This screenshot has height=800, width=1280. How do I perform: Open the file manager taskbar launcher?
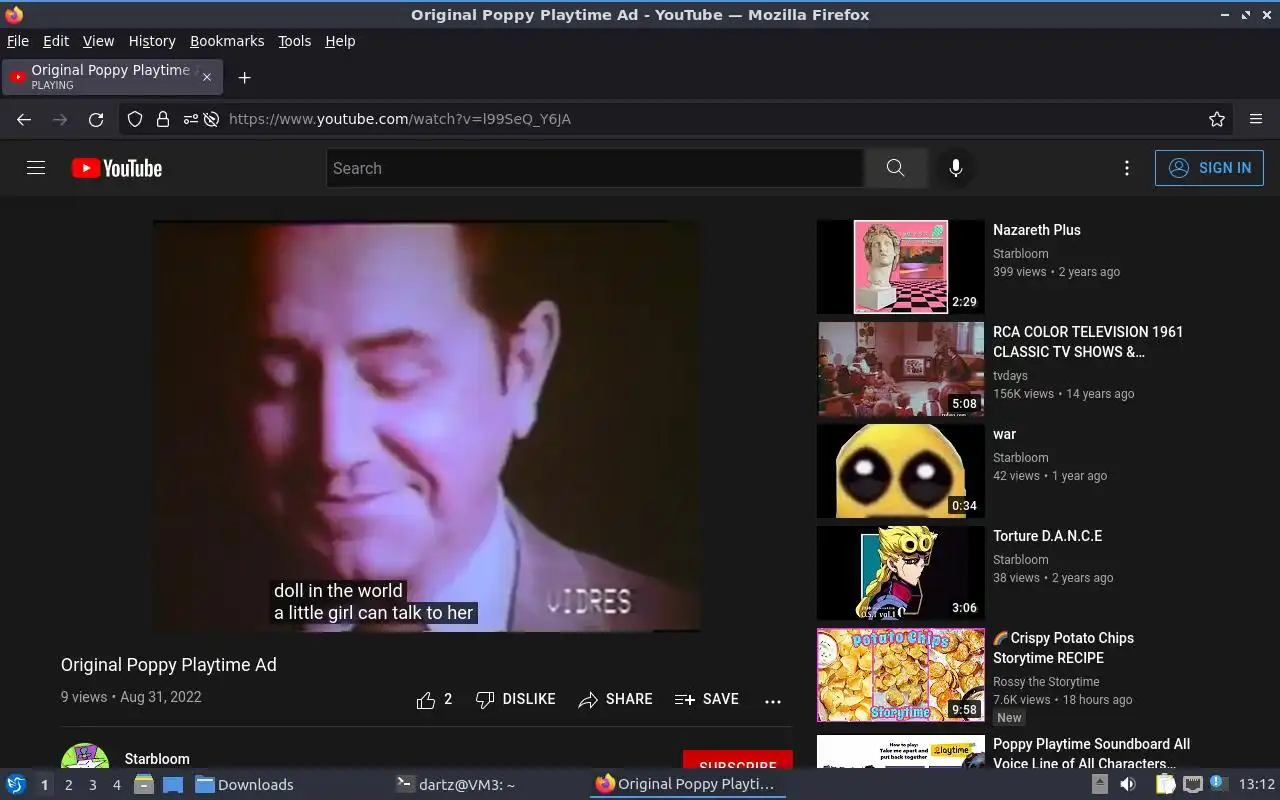point(144,784)
